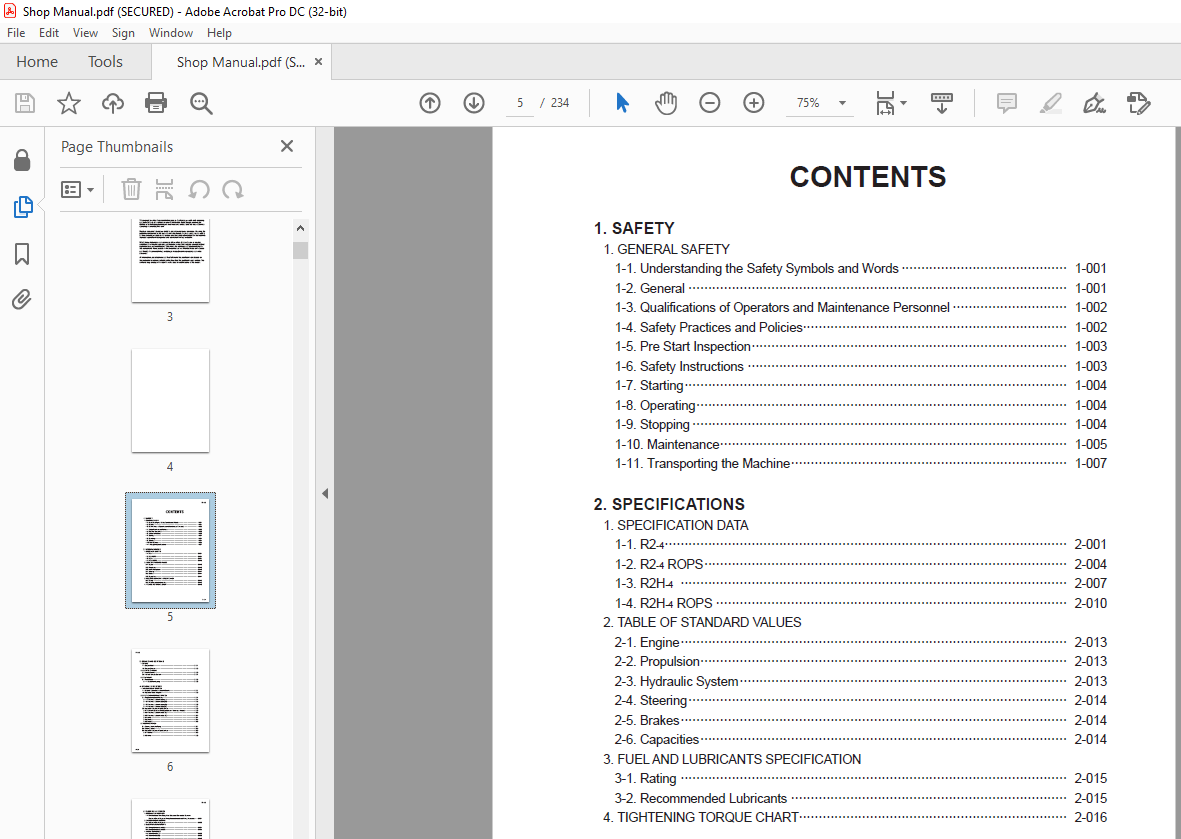
Task: Open the security lock panel
Action: tap(22, 160)
